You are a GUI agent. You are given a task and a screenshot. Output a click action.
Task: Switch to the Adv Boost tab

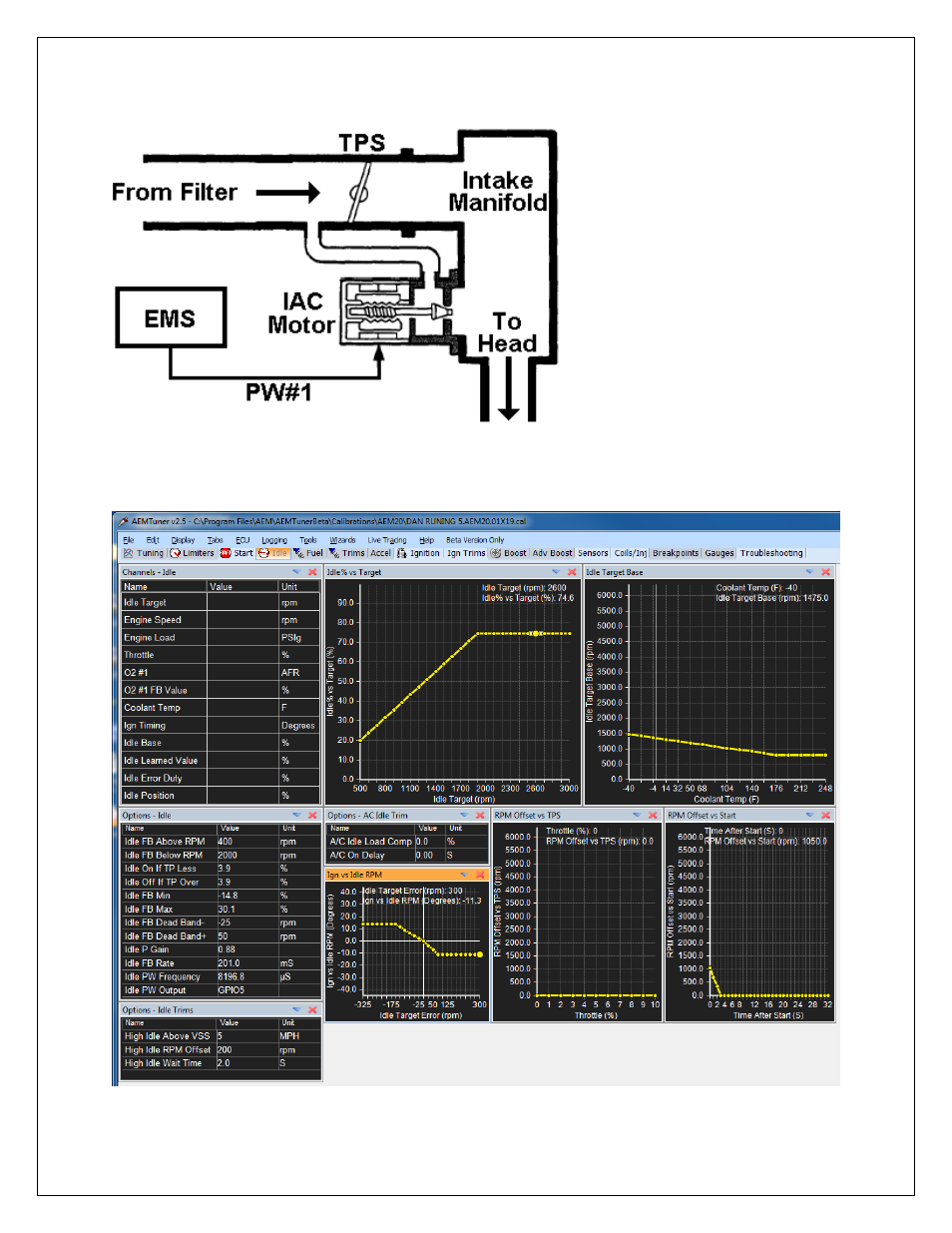coord(553,553)
